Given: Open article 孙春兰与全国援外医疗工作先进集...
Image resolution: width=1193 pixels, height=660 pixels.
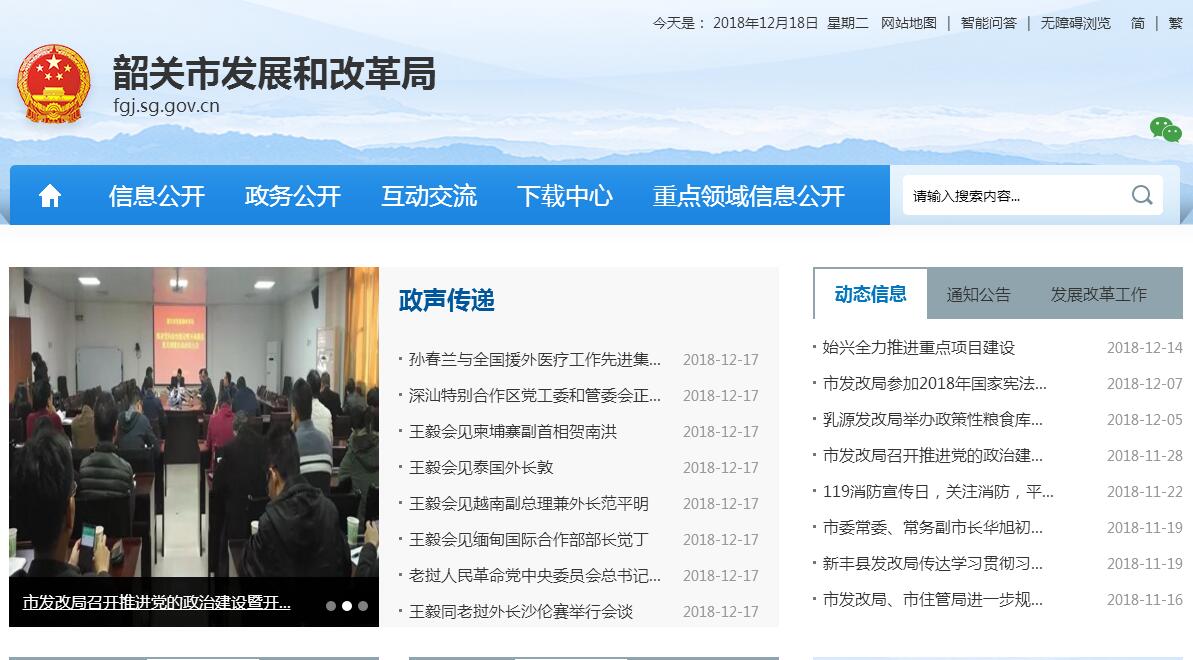Looking at the screenshot, I should [535, 359].
